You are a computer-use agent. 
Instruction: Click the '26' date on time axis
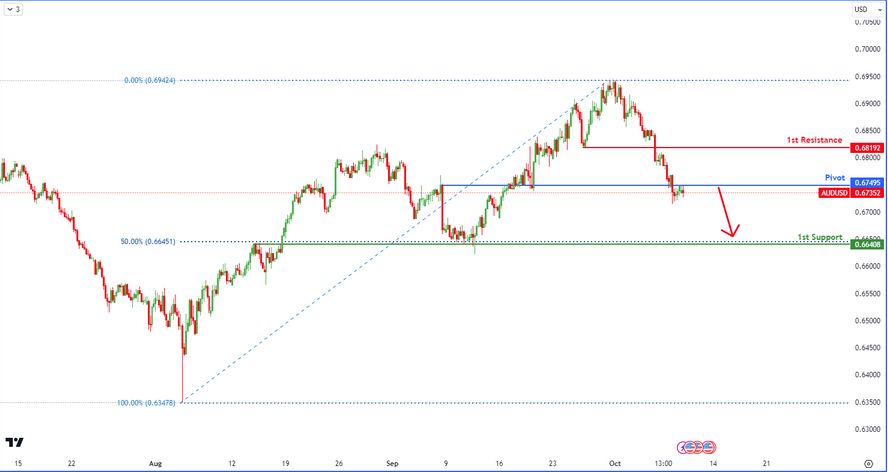pos(339,464)
